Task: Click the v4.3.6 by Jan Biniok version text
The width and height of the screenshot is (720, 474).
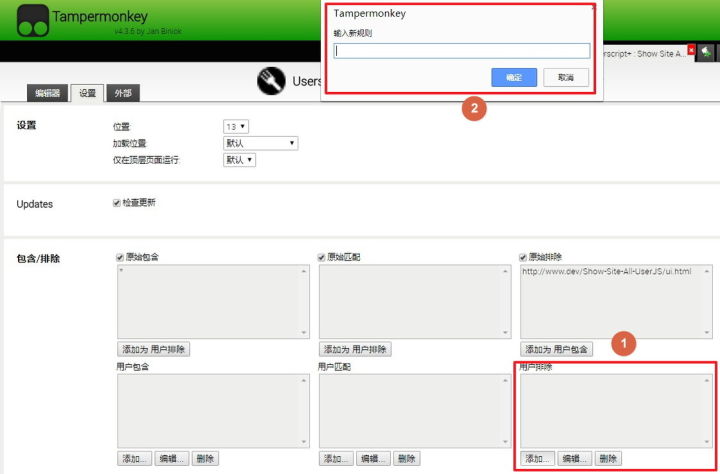Action: (x=148, y=31)
